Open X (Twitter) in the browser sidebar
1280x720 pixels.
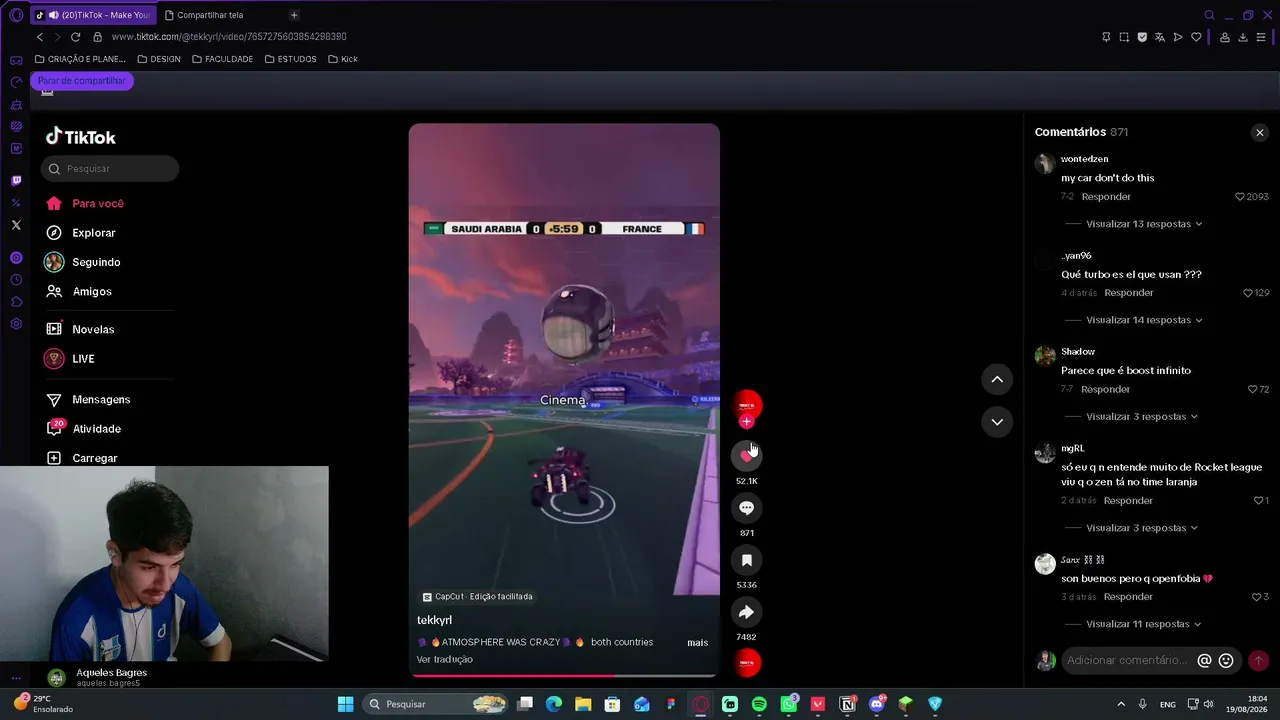point(16,225)
